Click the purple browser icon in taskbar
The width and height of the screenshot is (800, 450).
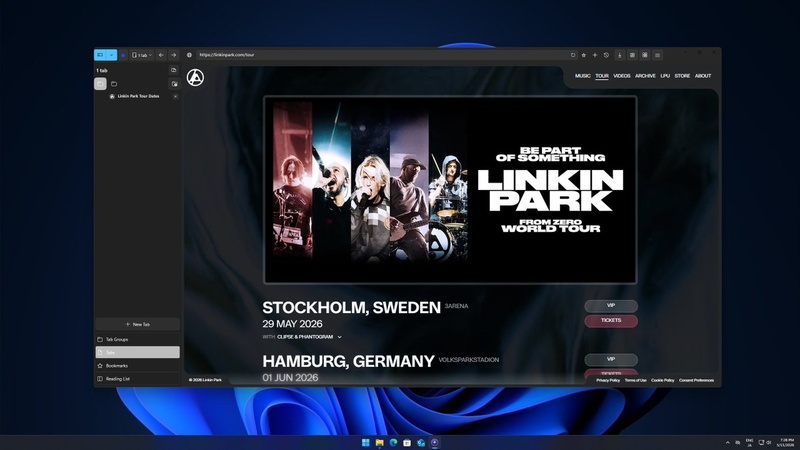[x=435, y=442]
